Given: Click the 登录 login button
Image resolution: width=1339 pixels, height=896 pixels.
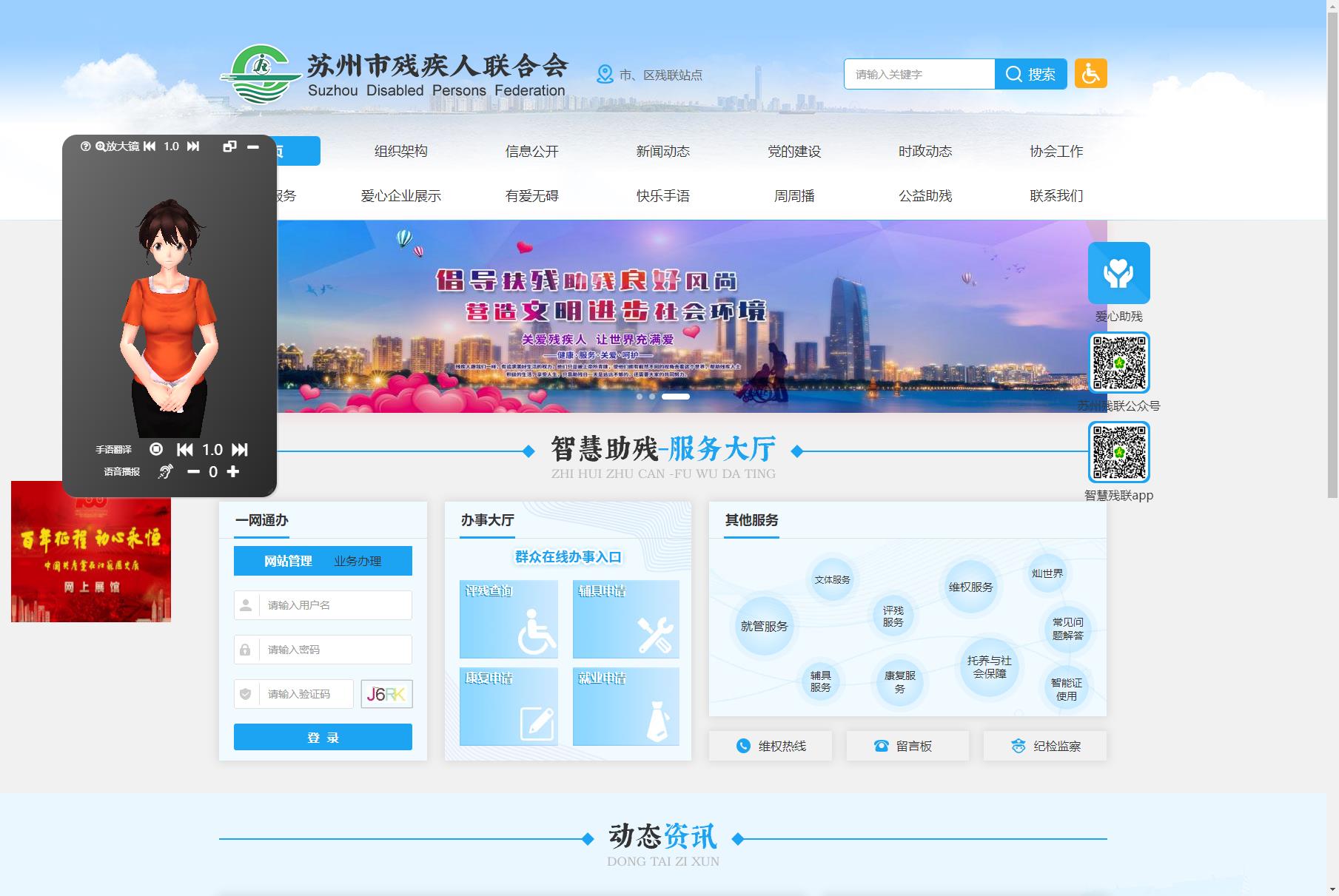Looking at the screenshot, I should (x=322, y=737).
